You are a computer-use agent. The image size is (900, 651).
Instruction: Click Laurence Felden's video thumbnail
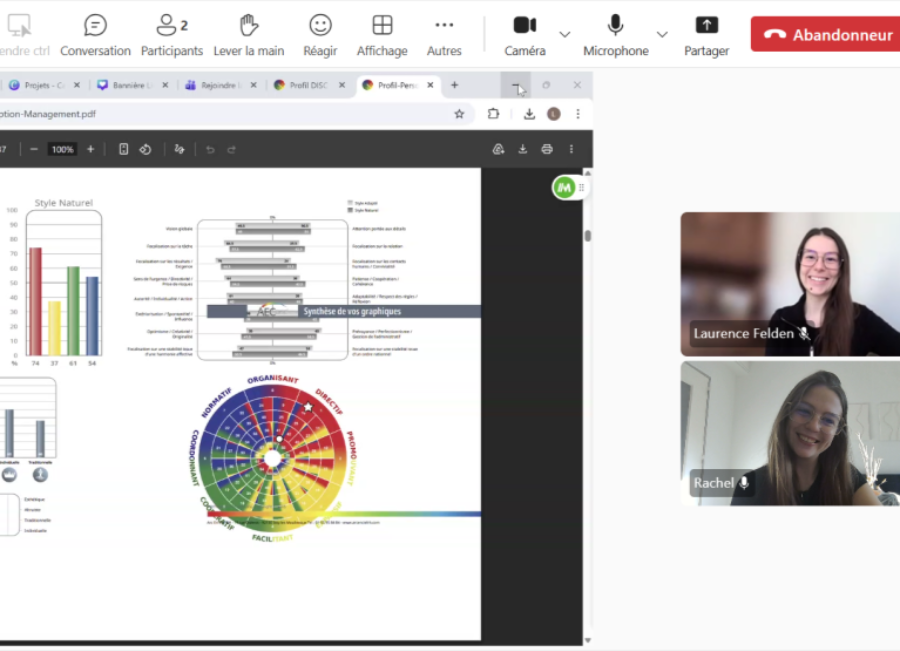pyautogui.click(x=790, y=283)
